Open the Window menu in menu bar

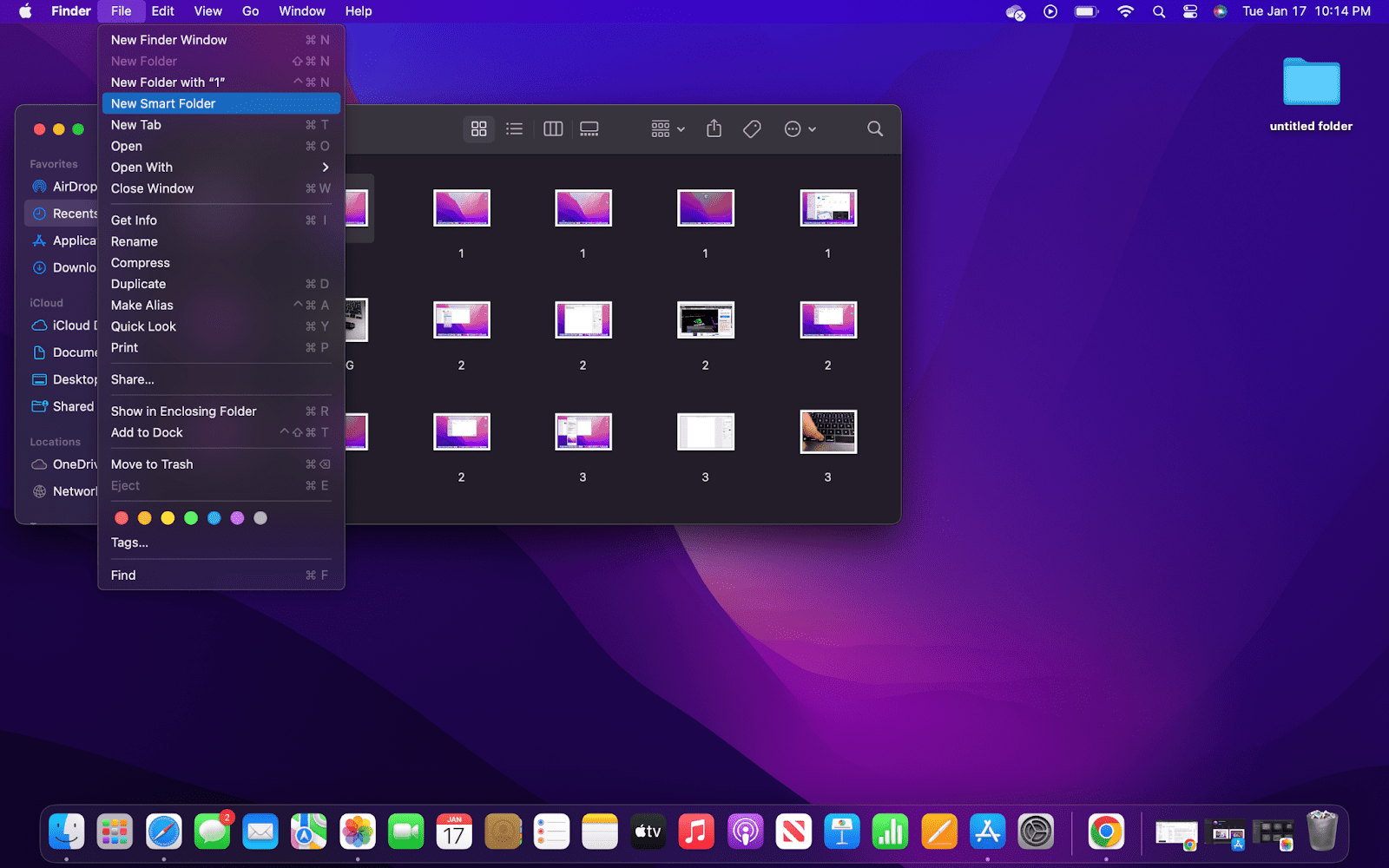coord(302,11)
